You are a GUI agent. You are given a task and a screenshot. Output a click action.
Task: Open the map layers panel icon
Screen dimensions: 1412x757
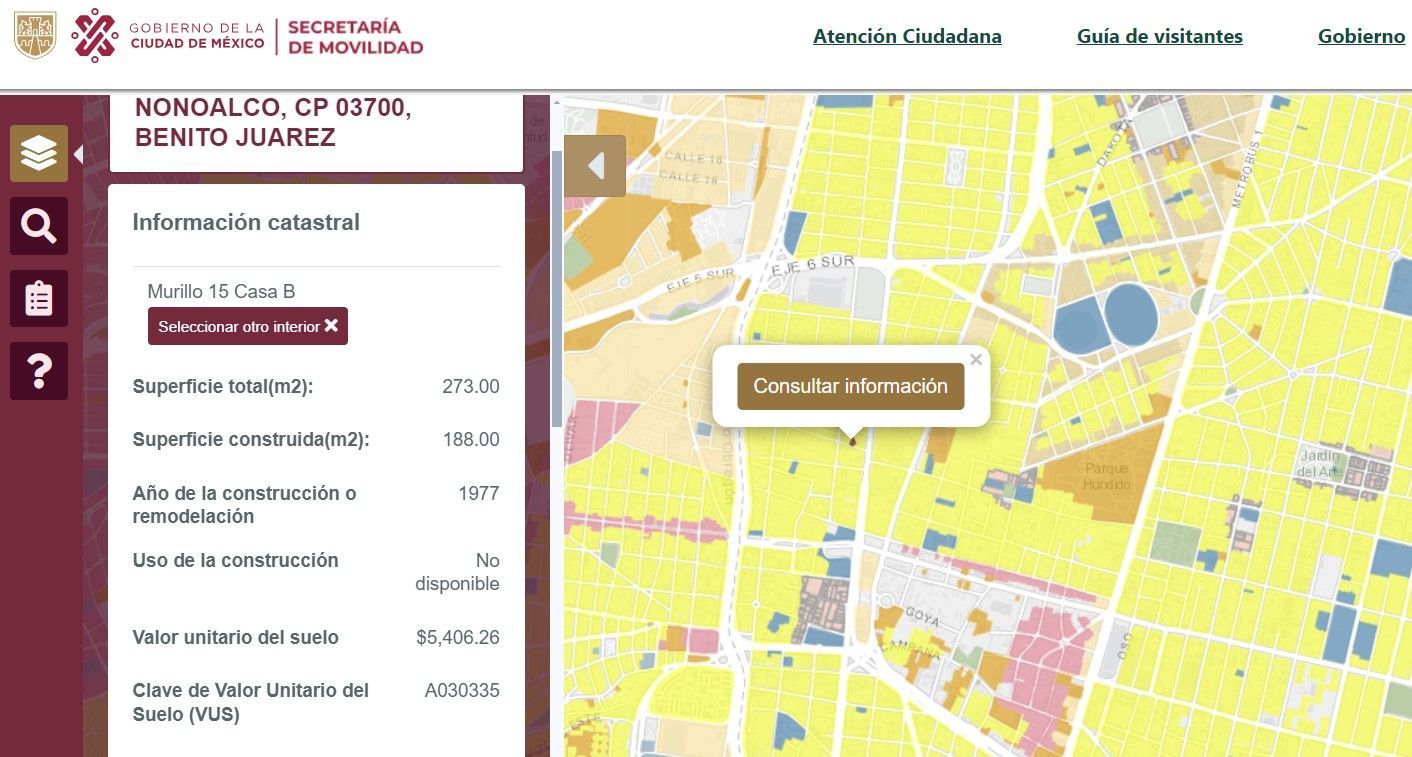[39, 153]
